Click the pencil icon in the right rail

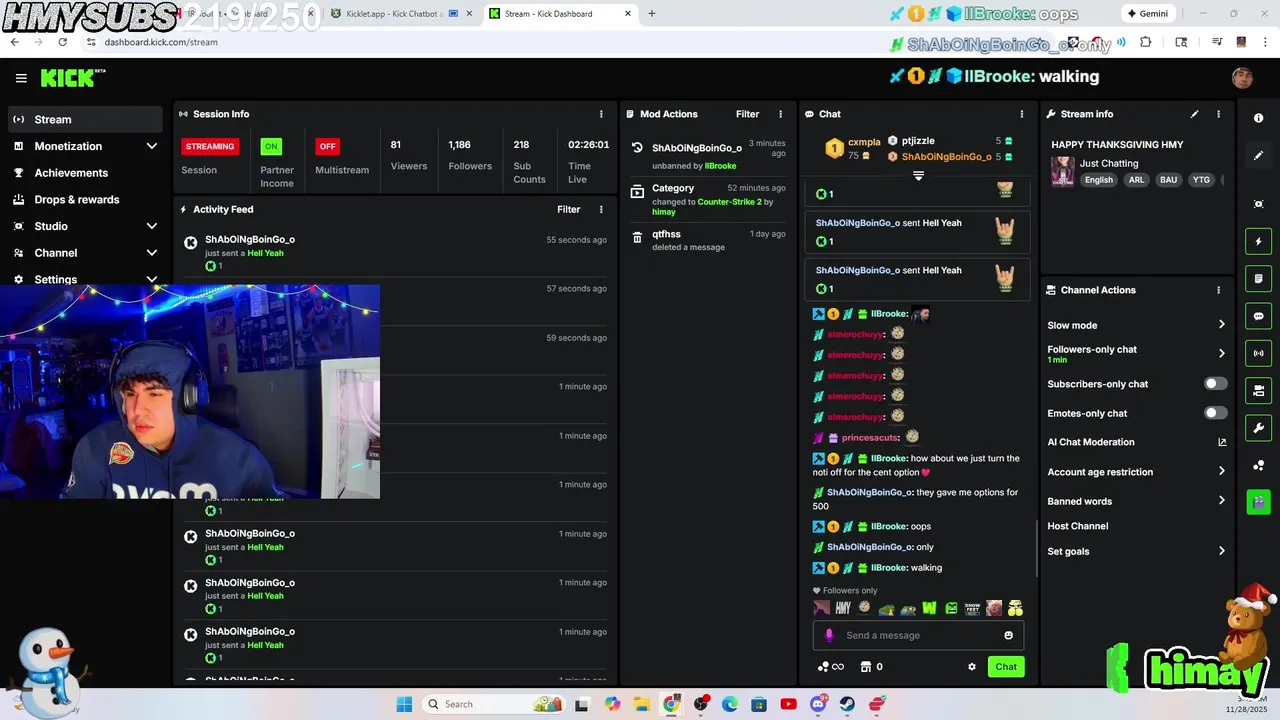pyautogui.click(x=1259, y=156)
